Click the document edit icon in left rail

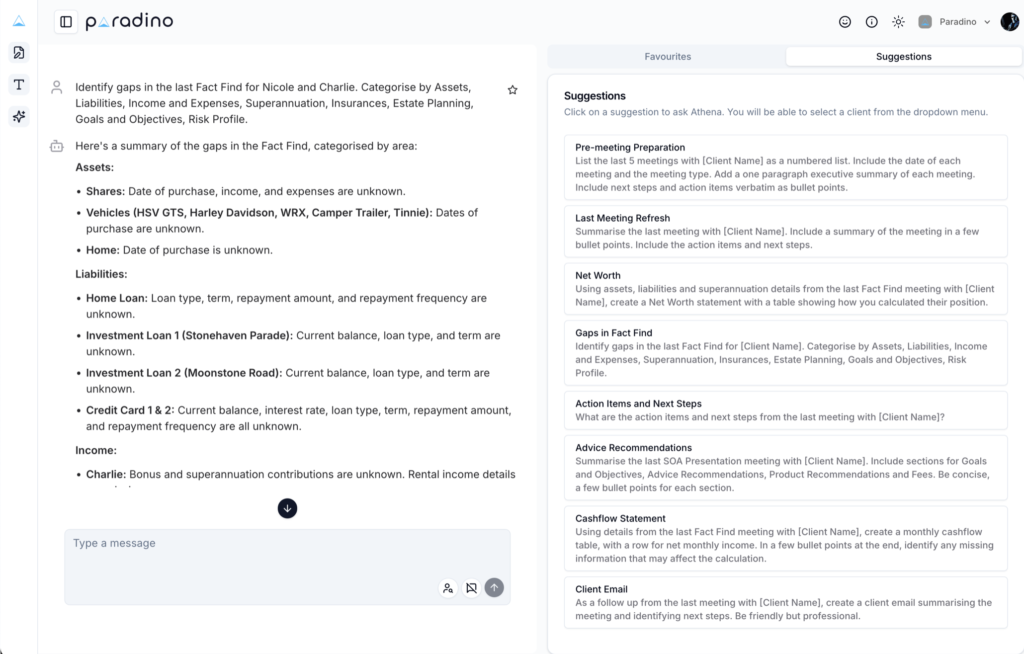pos(19,53)
